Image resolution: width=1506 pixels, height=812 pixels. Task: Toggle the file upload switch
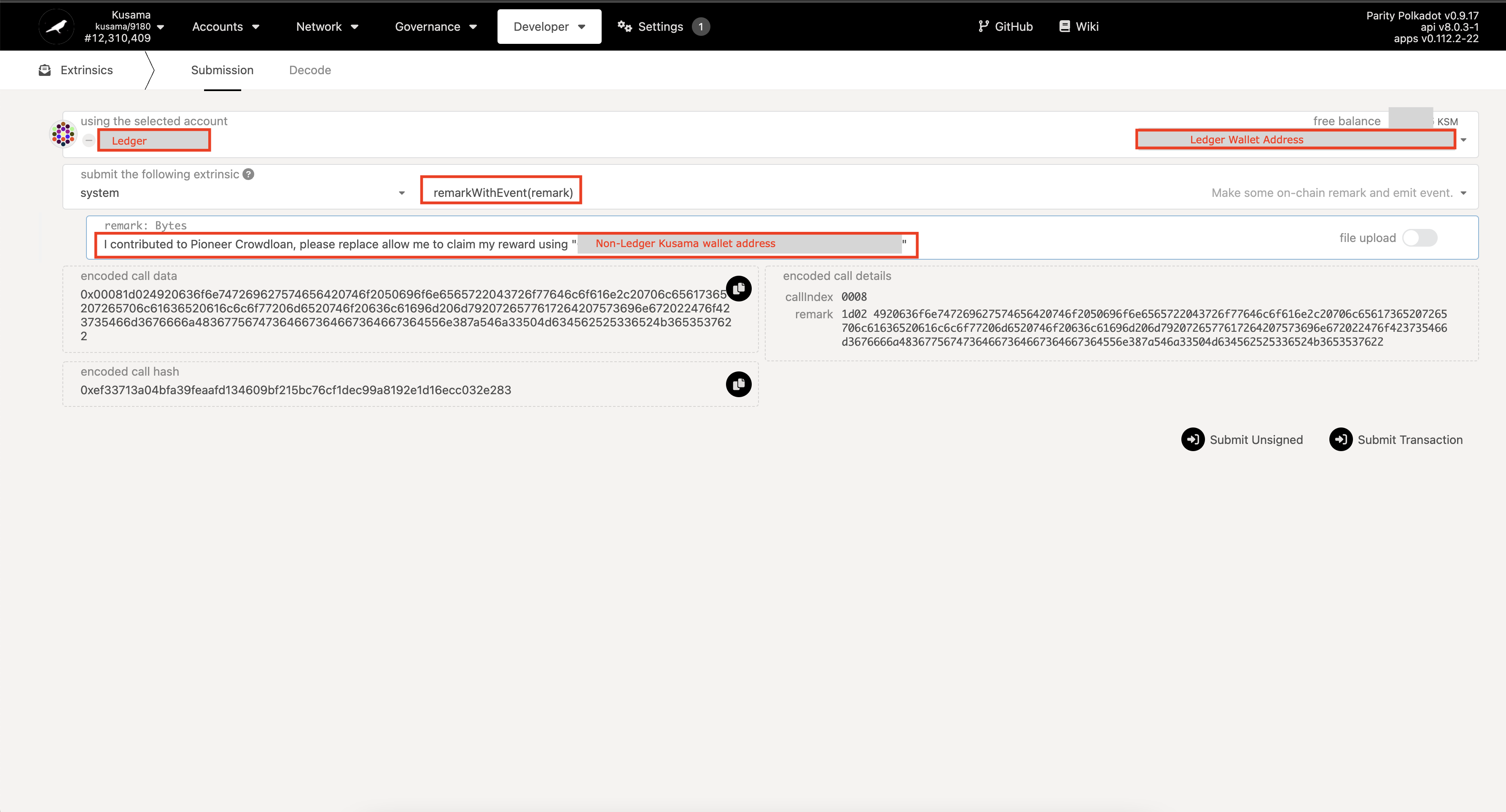coord(1420,238)
